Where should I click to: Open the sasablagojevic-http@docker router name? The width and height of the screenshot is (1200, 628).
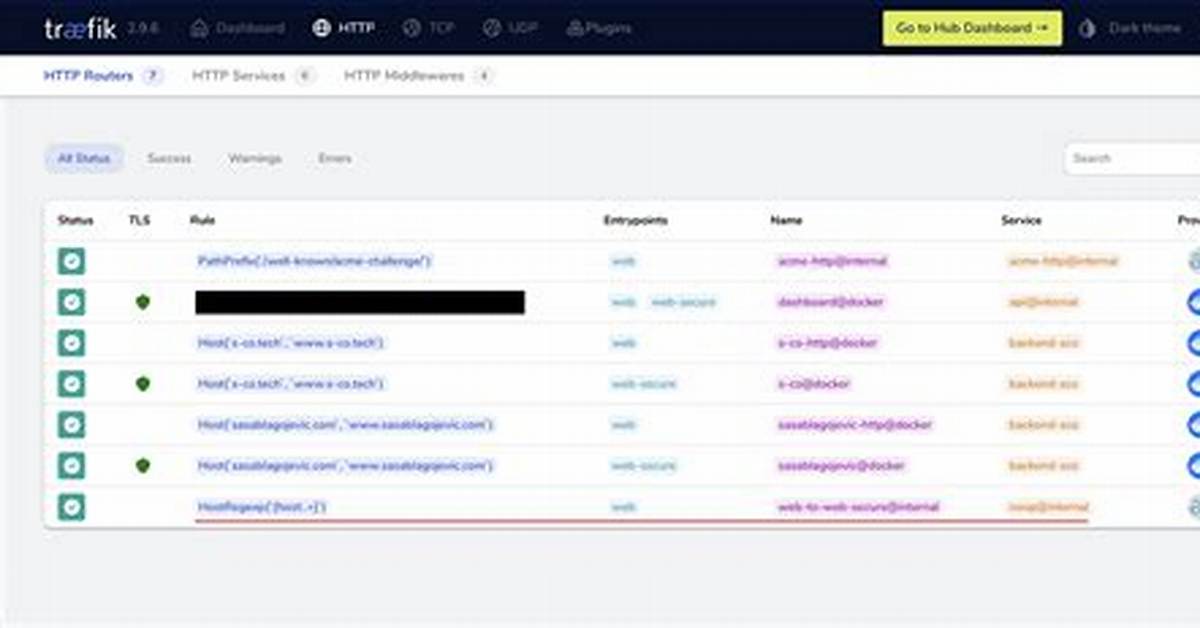pyautogui.click(x=855, y=425)
